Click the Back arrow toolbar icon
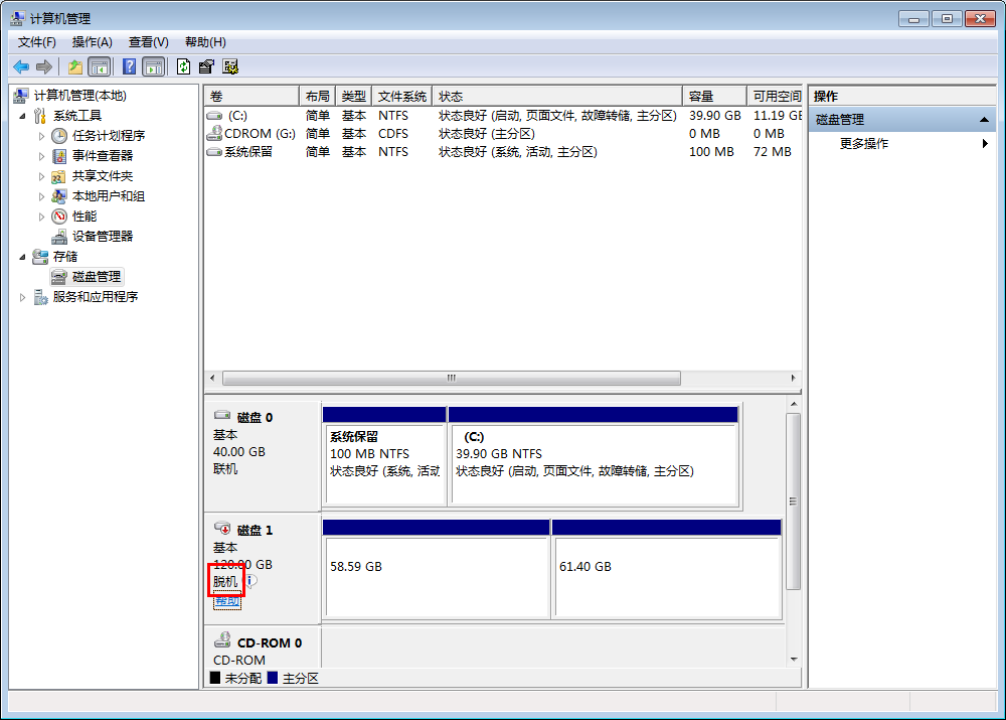Image resolution: width=1006 pixels, height=720 pixels. 21,67
